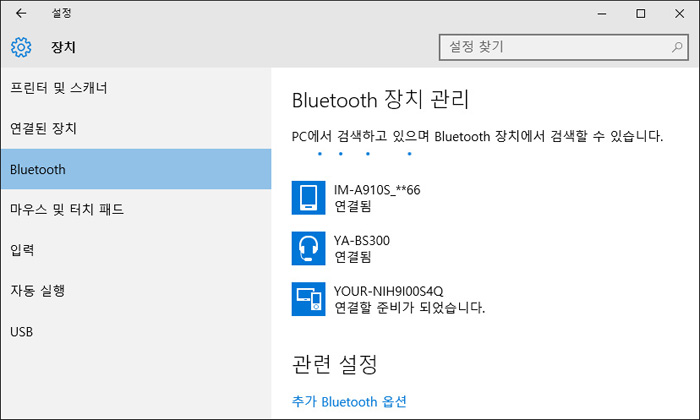Click the settings gear icon beside 장치
The image size is (700, 420).
pyautogui.click(x=21, y=47)
